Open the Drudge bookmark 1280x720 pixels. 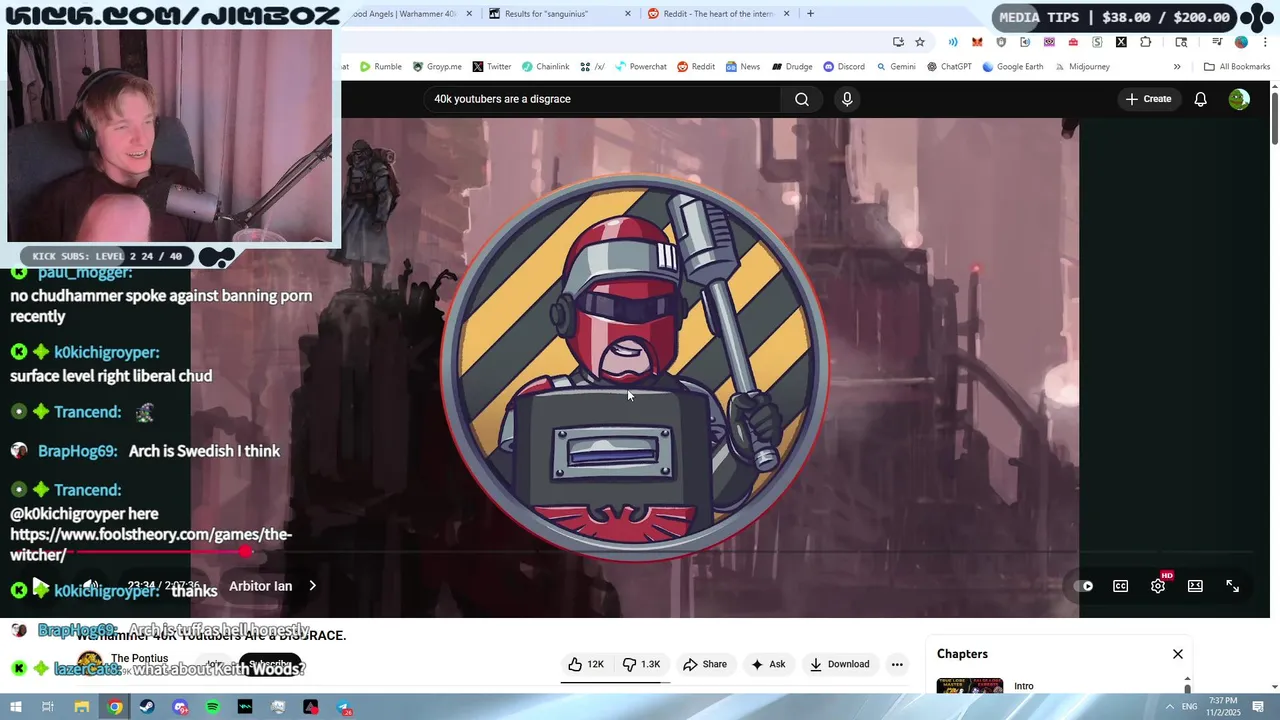click(x=791, y=67)
